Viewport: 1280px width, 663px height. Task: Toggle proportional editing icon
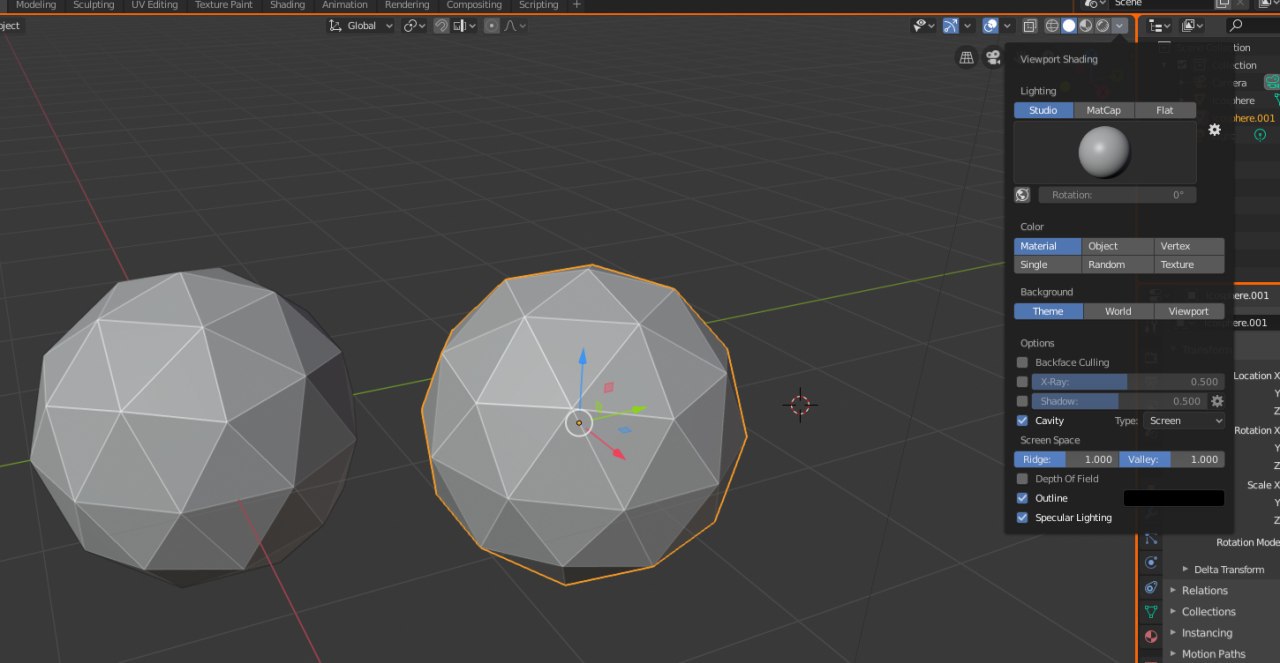click(491, 26)
